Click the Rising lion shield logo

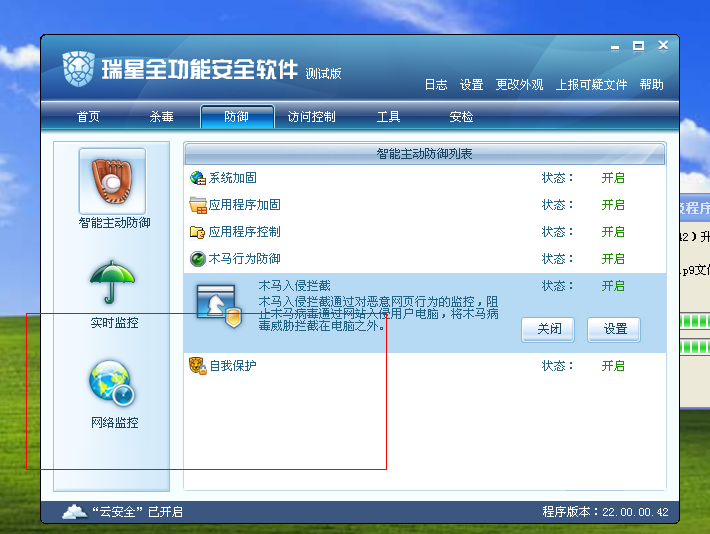(x=79, y=69)
